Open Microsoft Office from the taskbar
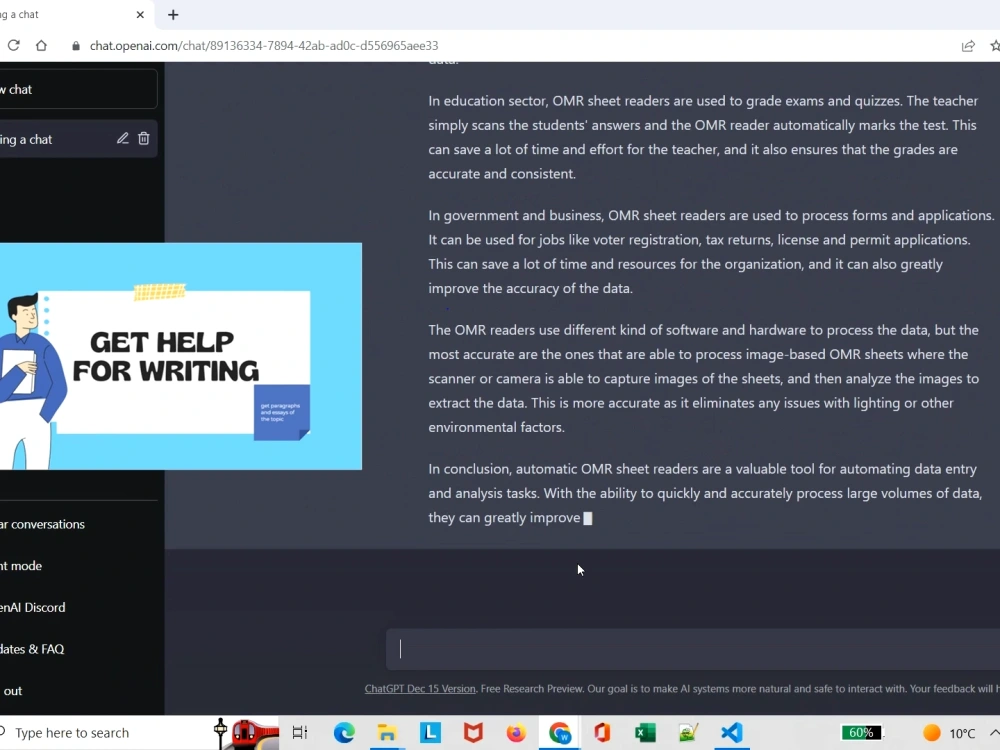The height and width of the screenshot is (750, 1000). [603, 733]
